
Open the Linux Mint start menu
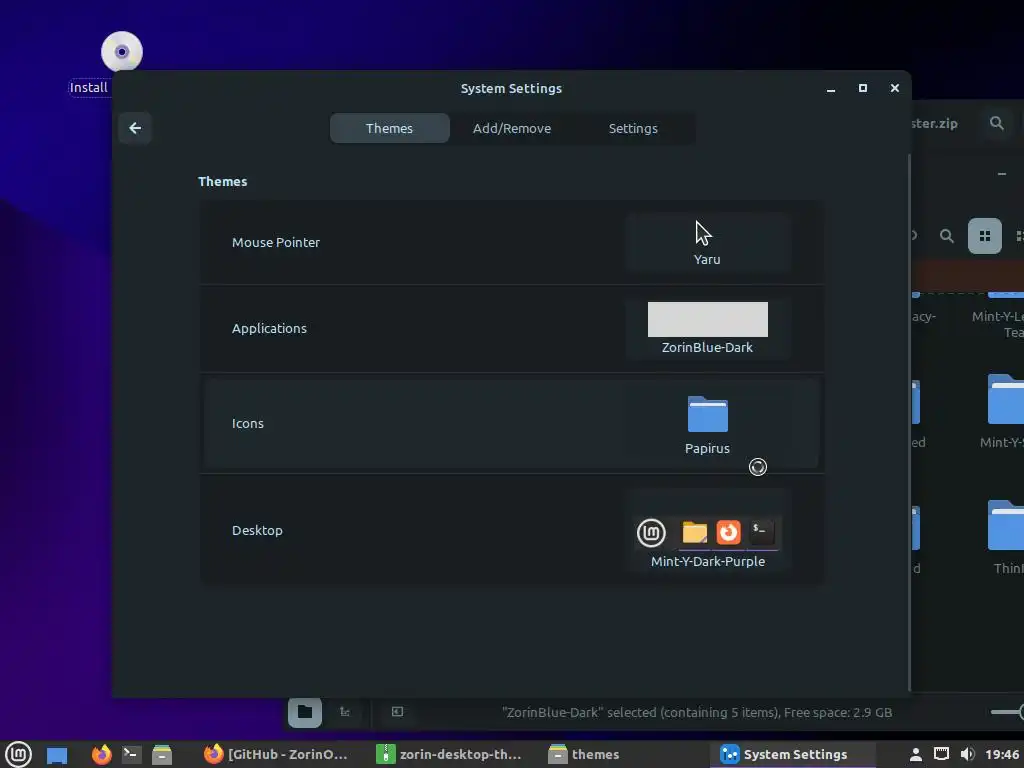pyautogui.click(x=18, y=754)
